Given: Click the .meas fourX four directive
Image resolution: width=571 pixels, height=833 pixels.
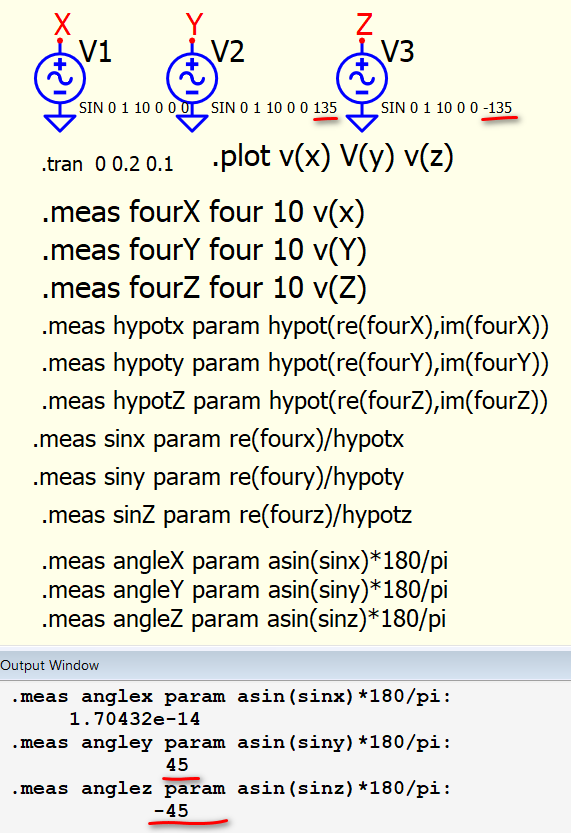Looking at the screenshot, I should pos(203,212).
